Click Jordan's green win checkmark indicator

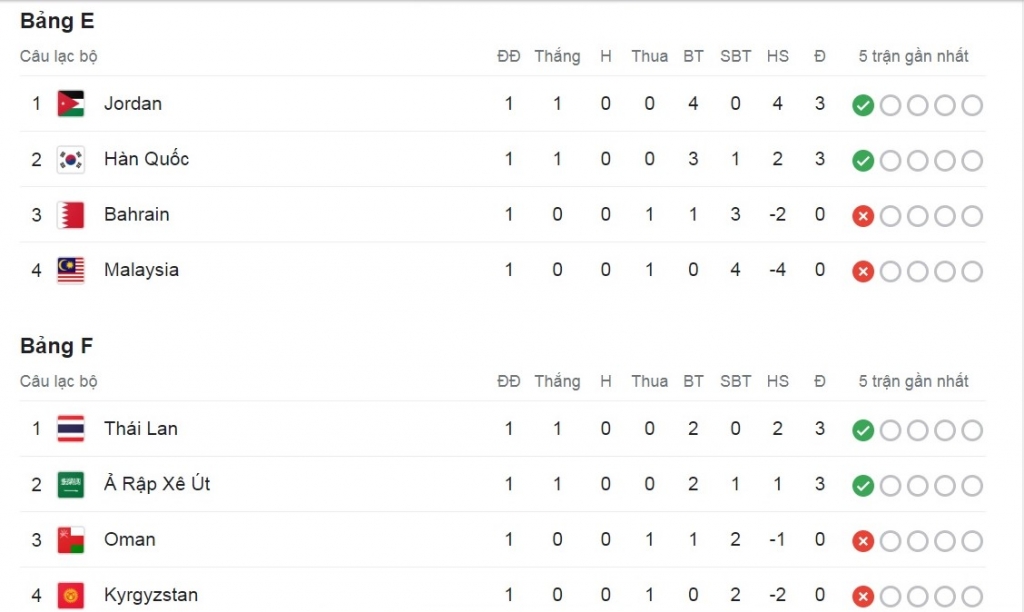[863, 106]
